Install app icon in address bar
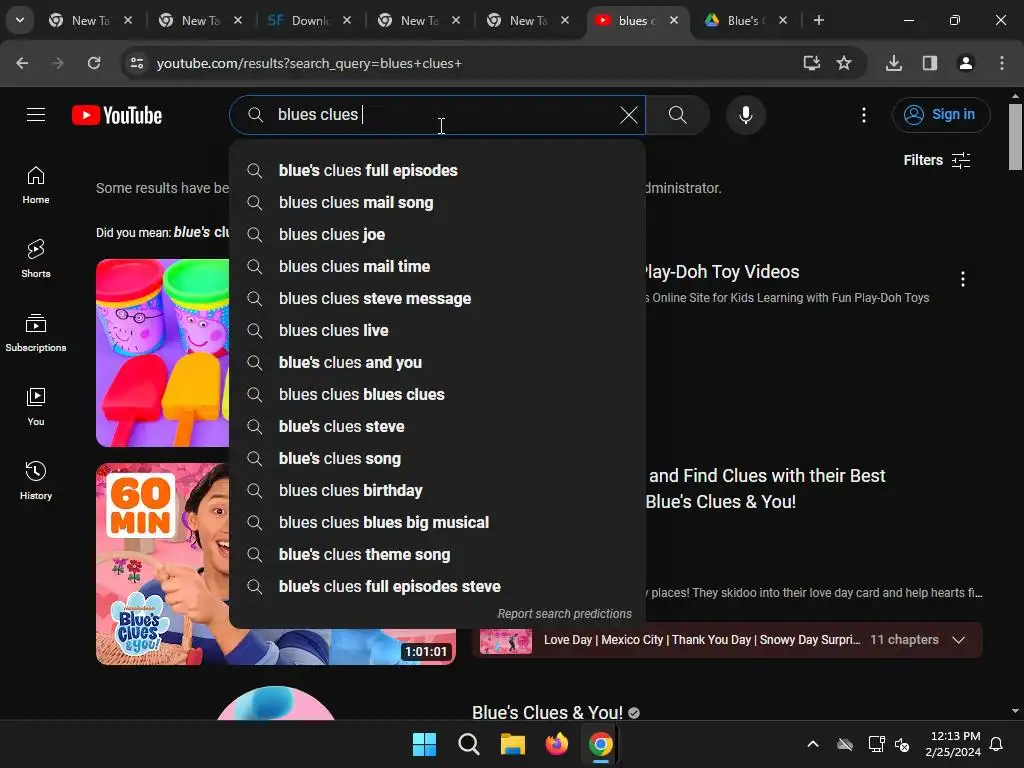 click(811, 63)
